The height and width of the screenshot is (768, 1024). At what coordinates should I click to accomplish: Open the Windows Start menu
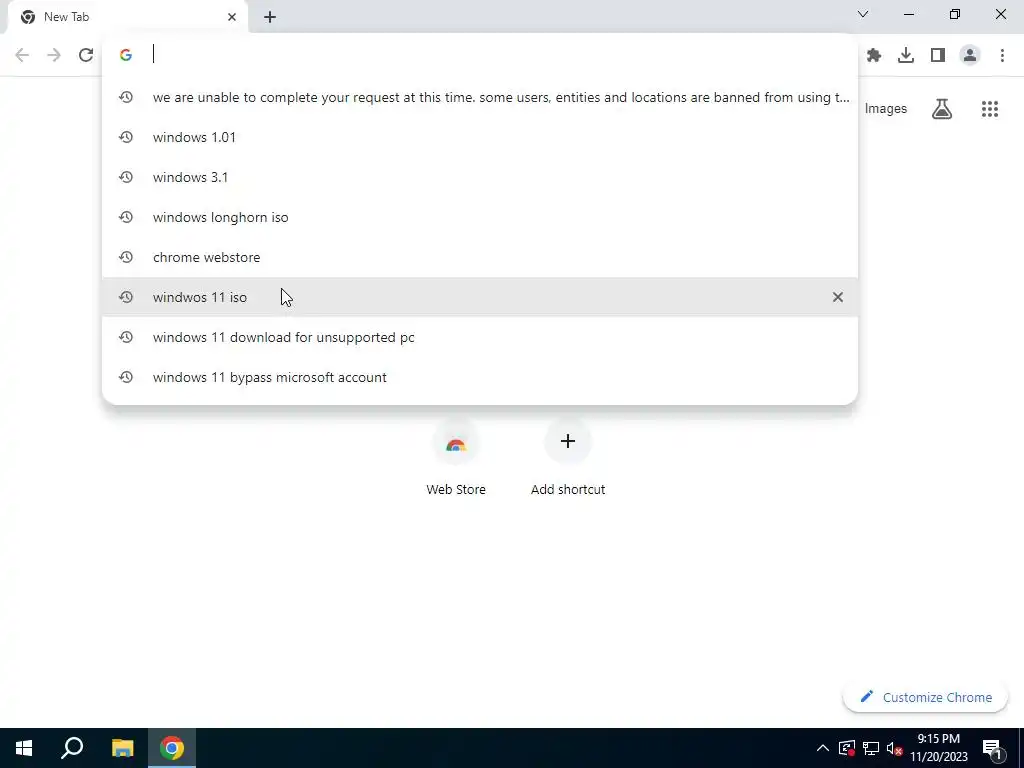[x=24, y=748]
